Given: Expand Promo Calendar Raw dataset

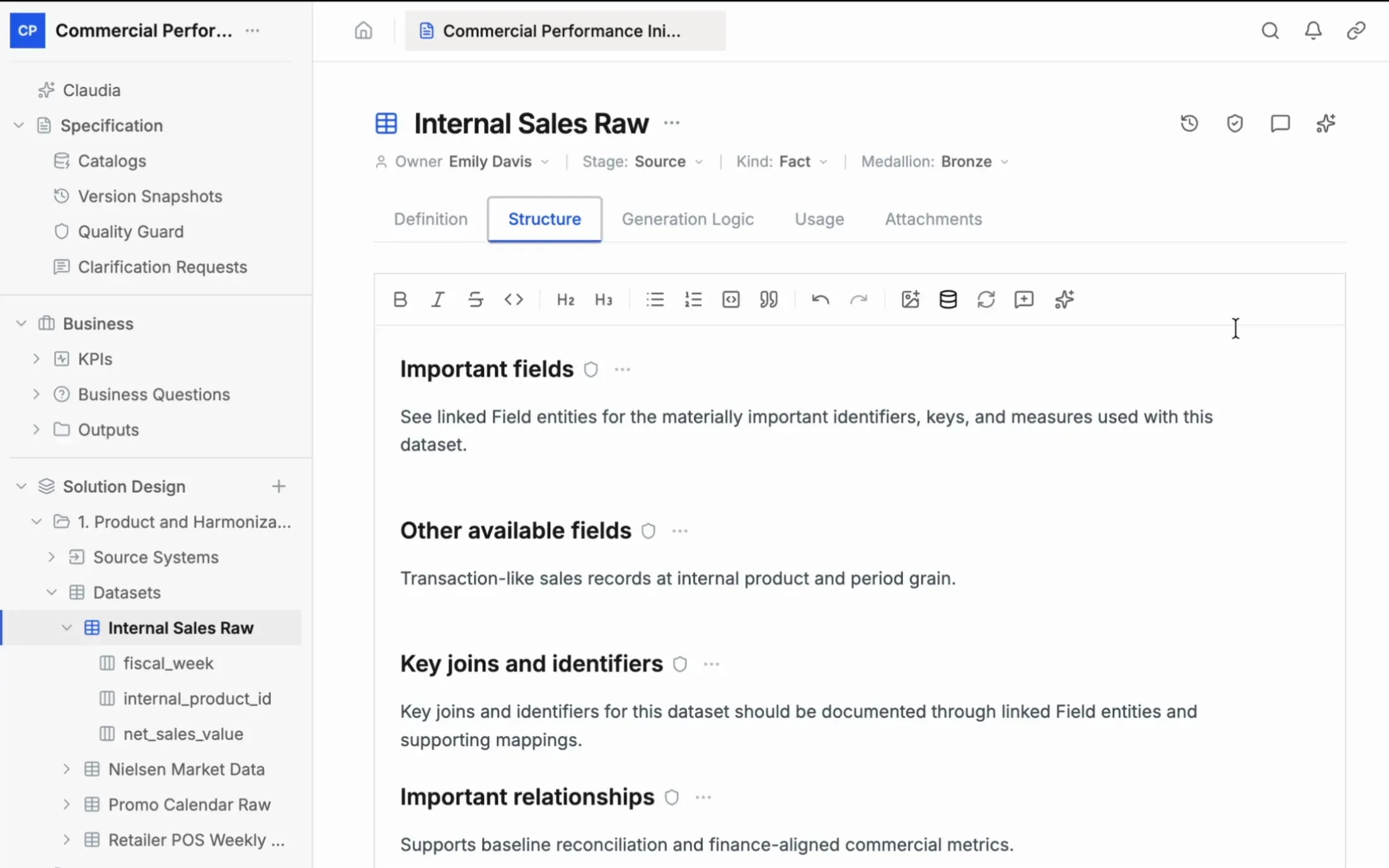Looking at the screenshot, I should click(x=66, y=804).
